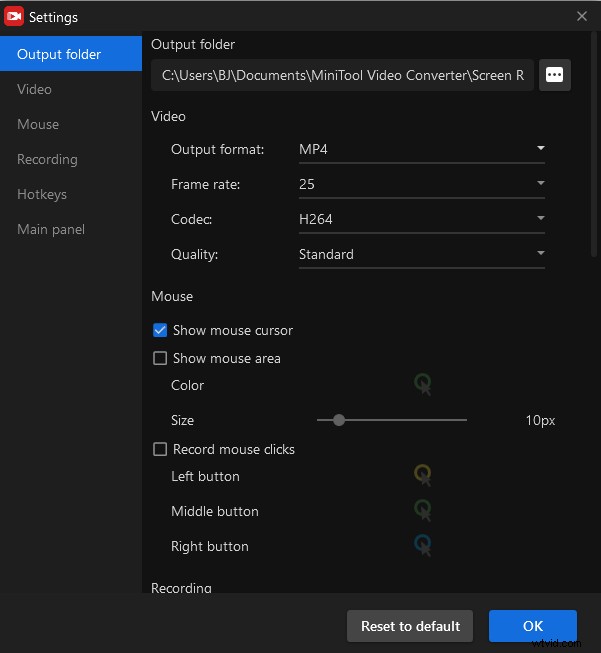Pick the Left button click color icon
This screenshot has height=653, width=601.
[x=423, y=476]
